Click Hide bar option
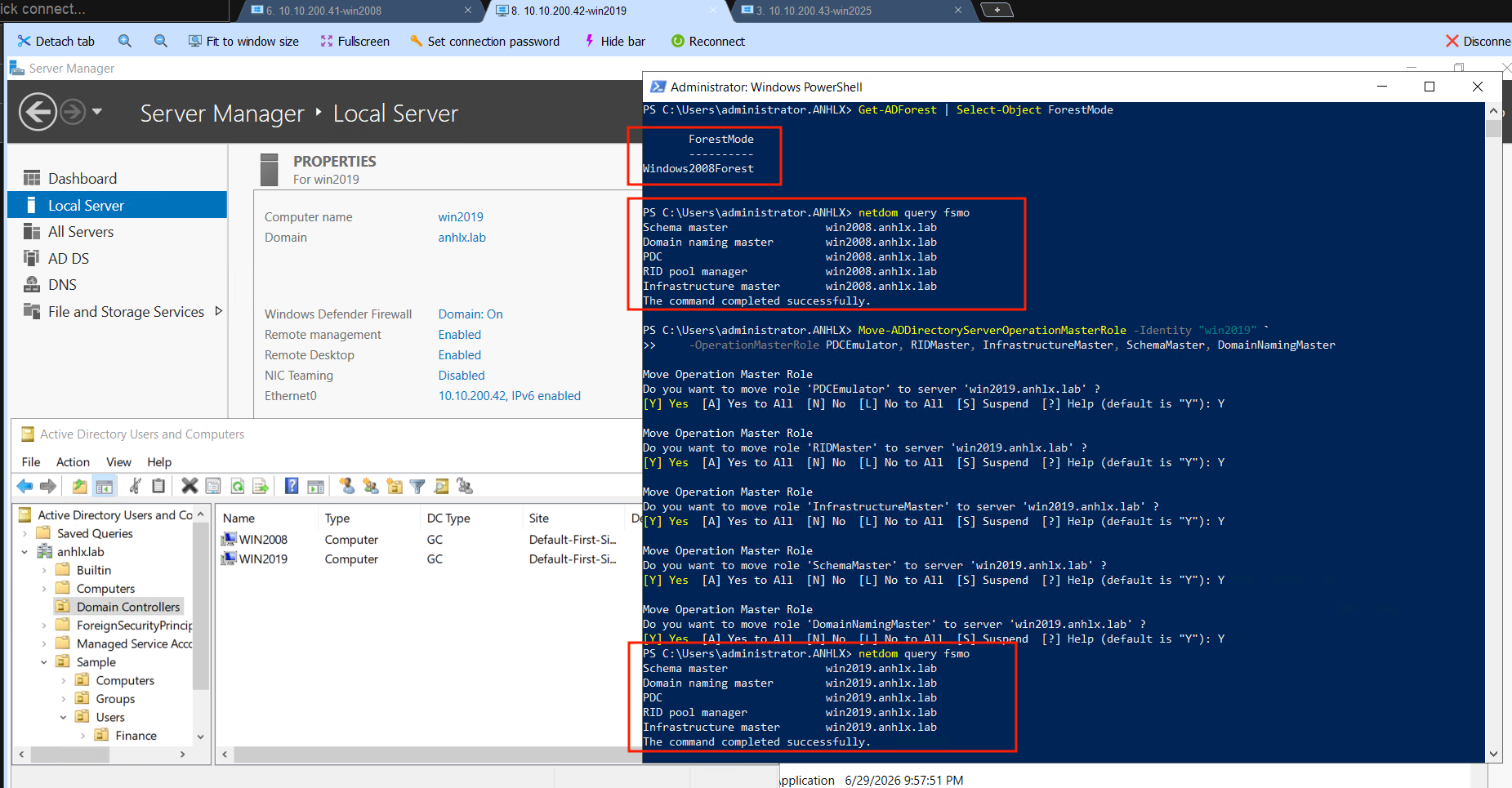 [615, 41]
